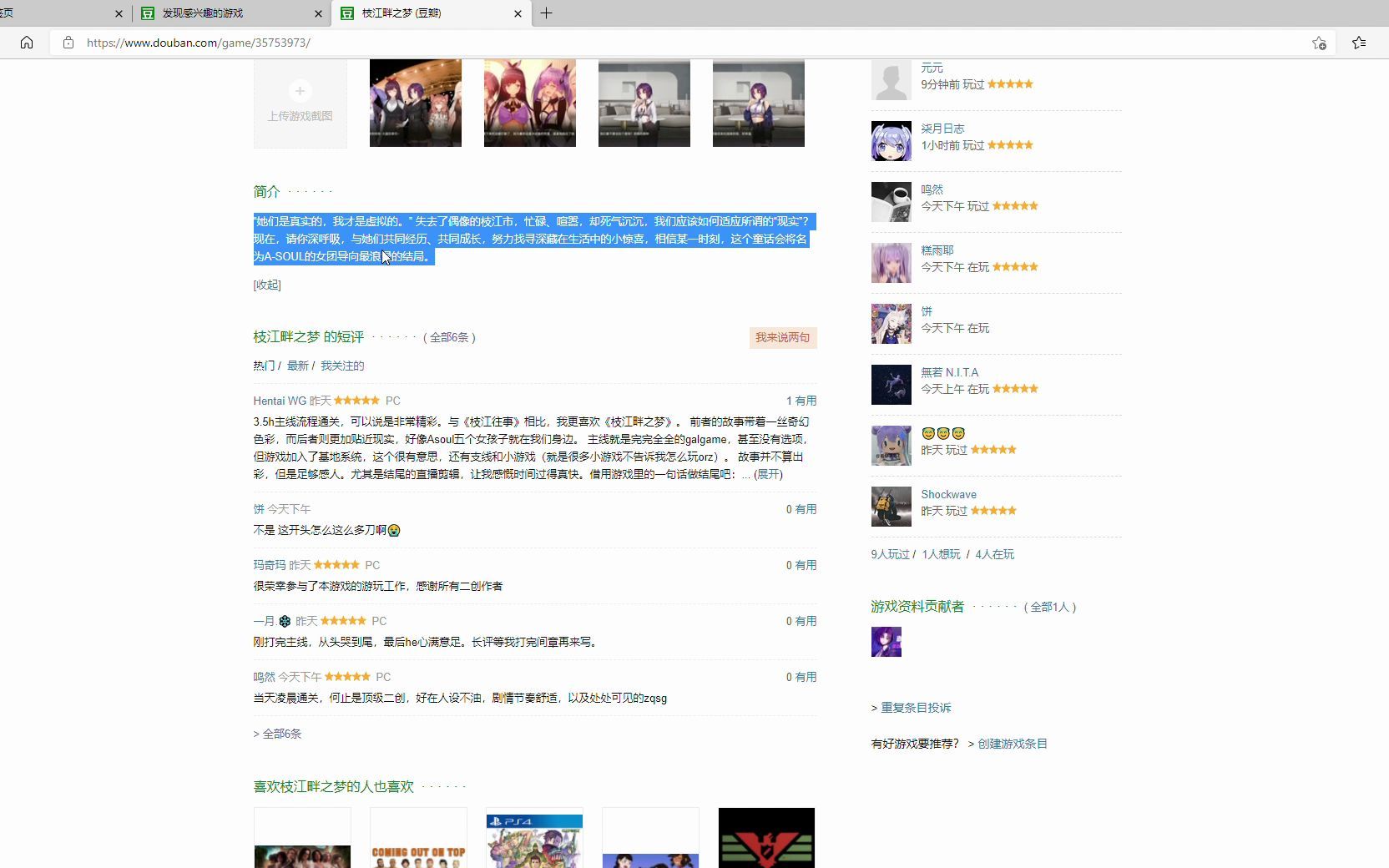Click the browser home icon
Viewport: 1389px width, 868px height.
(27, 43)
